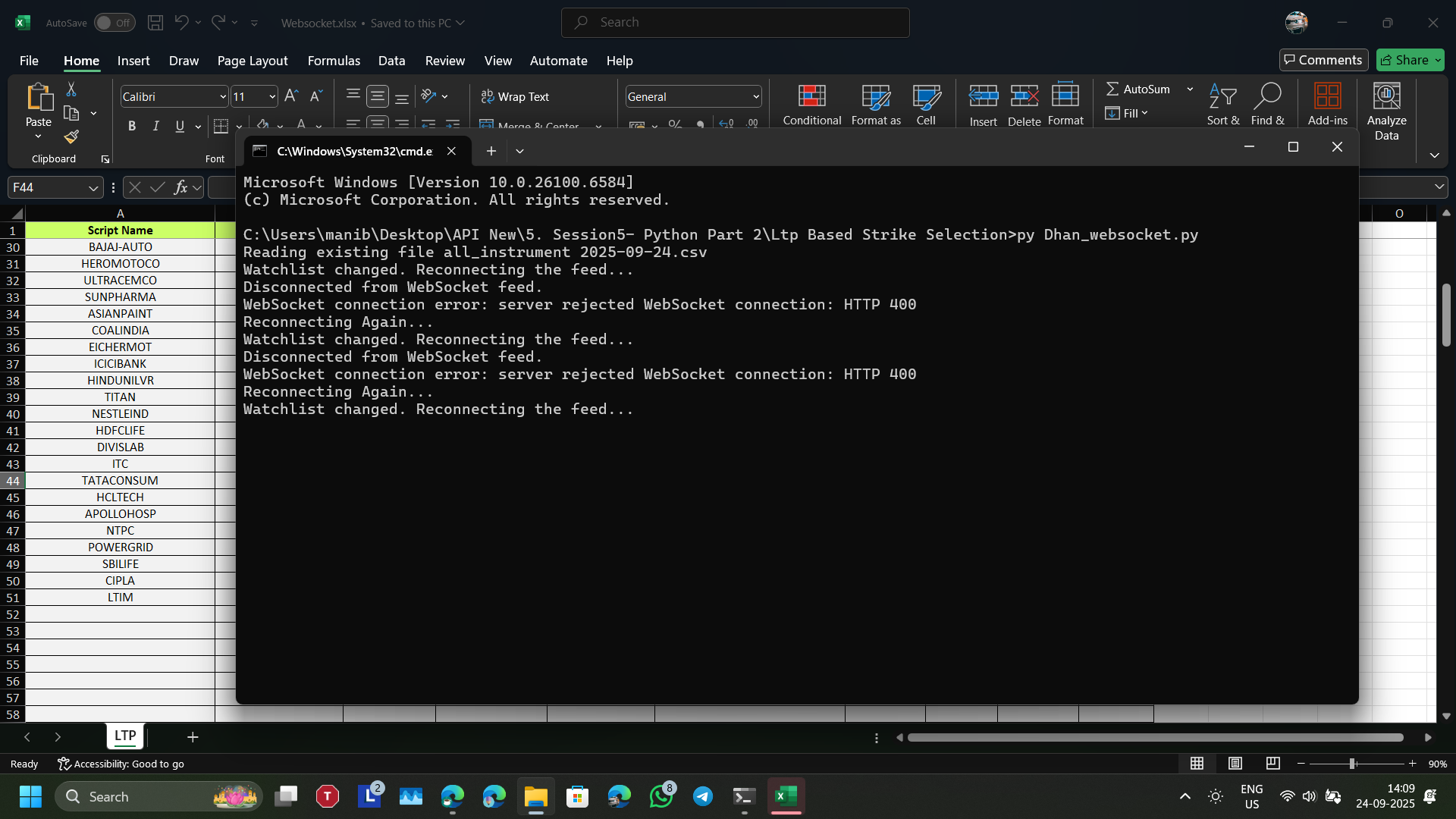Screen dimensions: 1456x819
Task: Open WhatsApp from the taskbar
Action: click(661, 796)
